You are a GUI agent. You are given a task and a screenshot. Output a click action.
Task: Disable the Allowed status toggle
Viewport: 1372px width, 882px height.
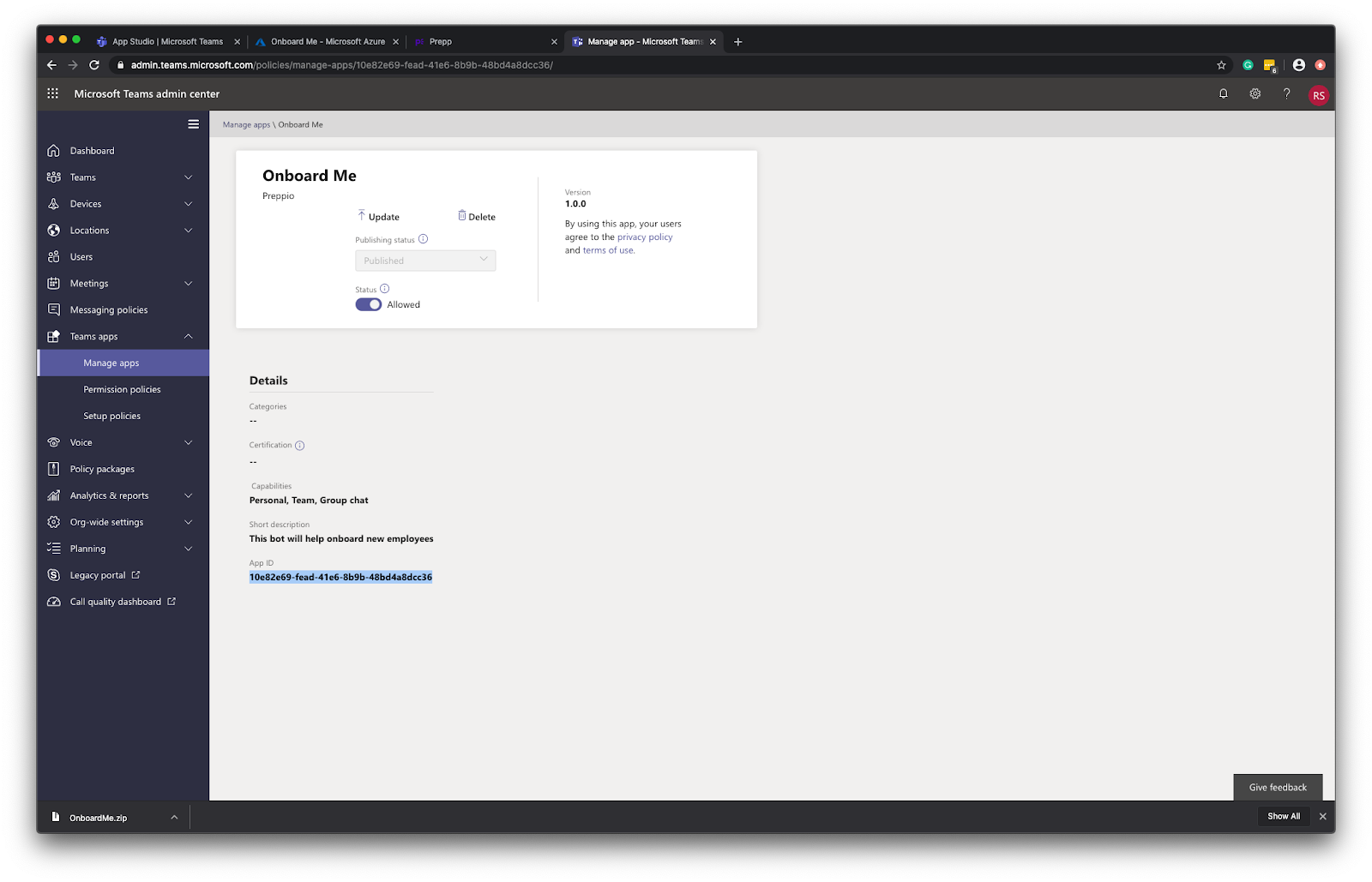coord(368,304)
